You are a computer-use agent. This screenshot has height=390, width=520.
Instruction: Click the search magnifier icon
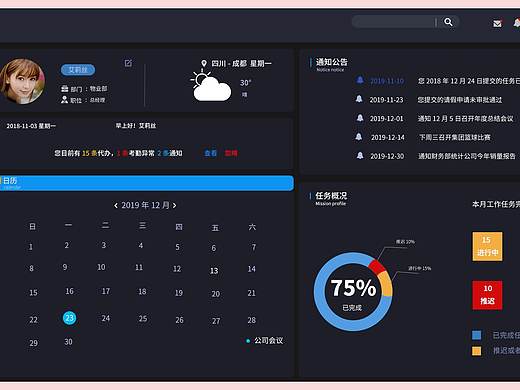448,22
